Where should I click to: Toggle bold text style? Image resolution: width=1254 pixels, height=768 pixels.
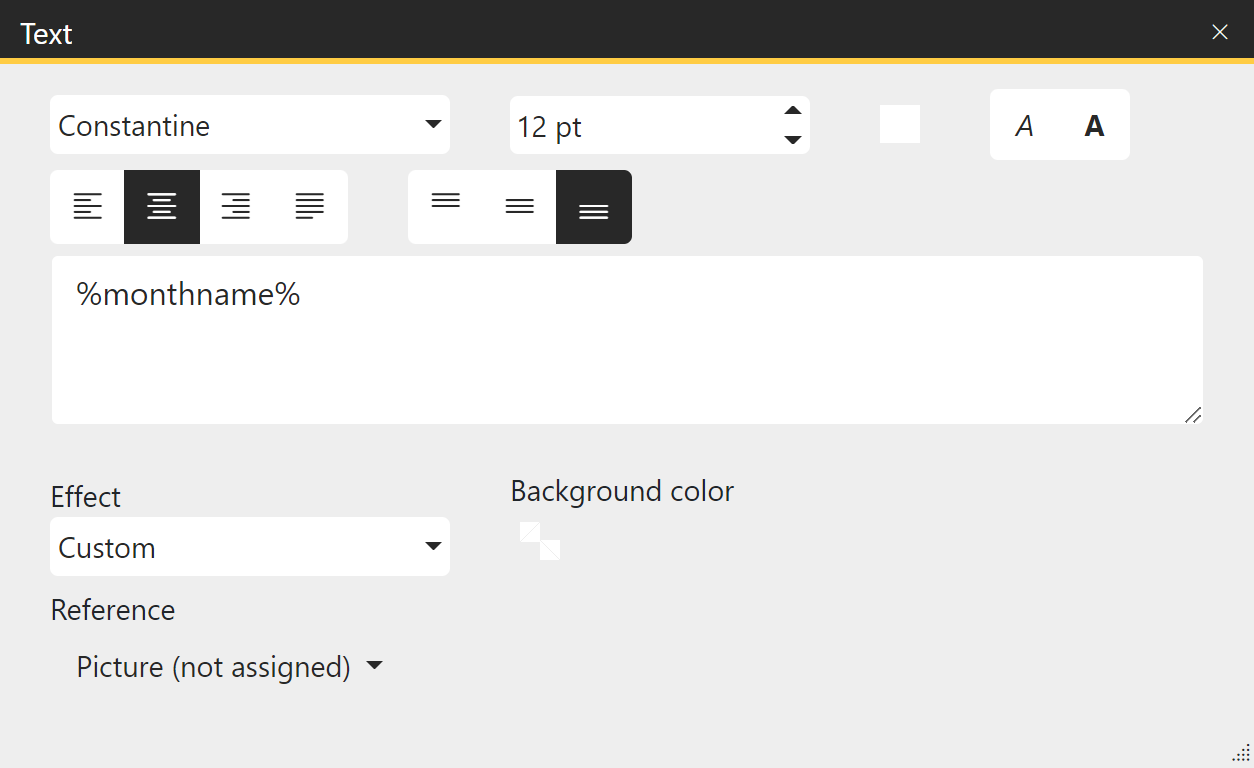click(x=1095, y=126)
